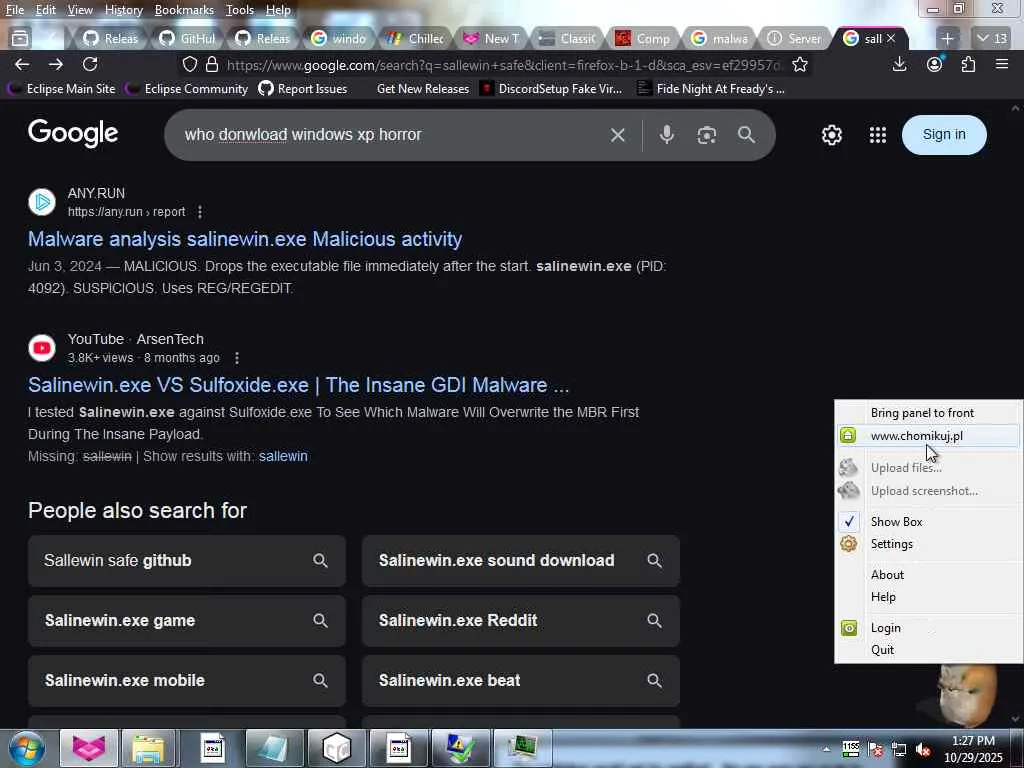The image size is (1024, 768).
Task: Choose Quit in the tray menu
Action: click(928, 650)
